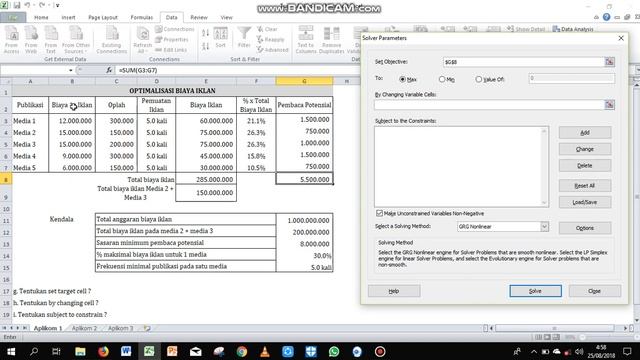The image size is (640, 360).
Task: Click the Undo icon in quick access toolbar
Action: click(27, 5)
